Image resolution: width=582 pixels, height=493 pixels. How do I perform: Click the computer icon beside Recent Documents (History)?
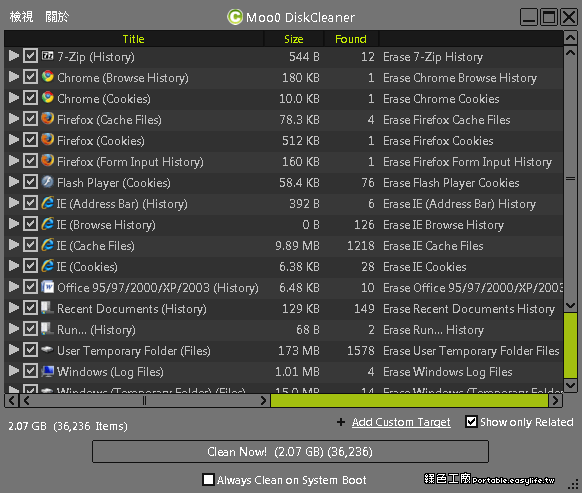(x=47, y=308)
